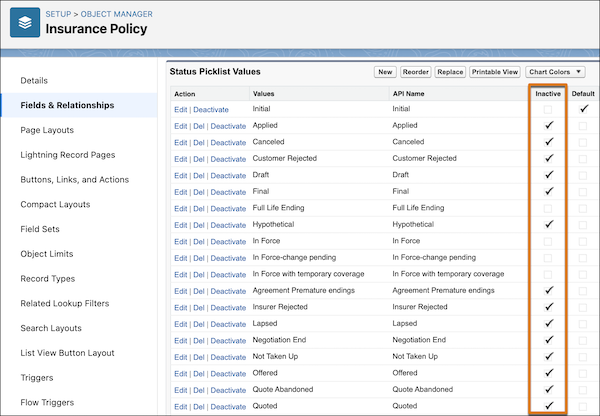Open Buttons, Links, and Actions section
This screenshot has width=600, height=416.
pos(75,179)
